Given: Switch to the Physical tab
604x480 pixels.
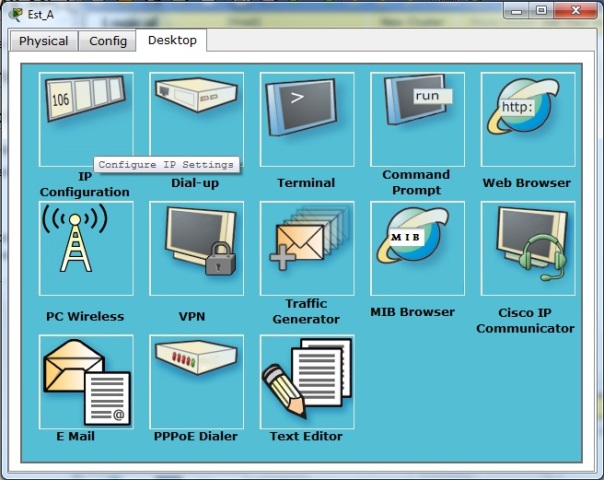Looking at the screenshot, I should pos(43,41).
